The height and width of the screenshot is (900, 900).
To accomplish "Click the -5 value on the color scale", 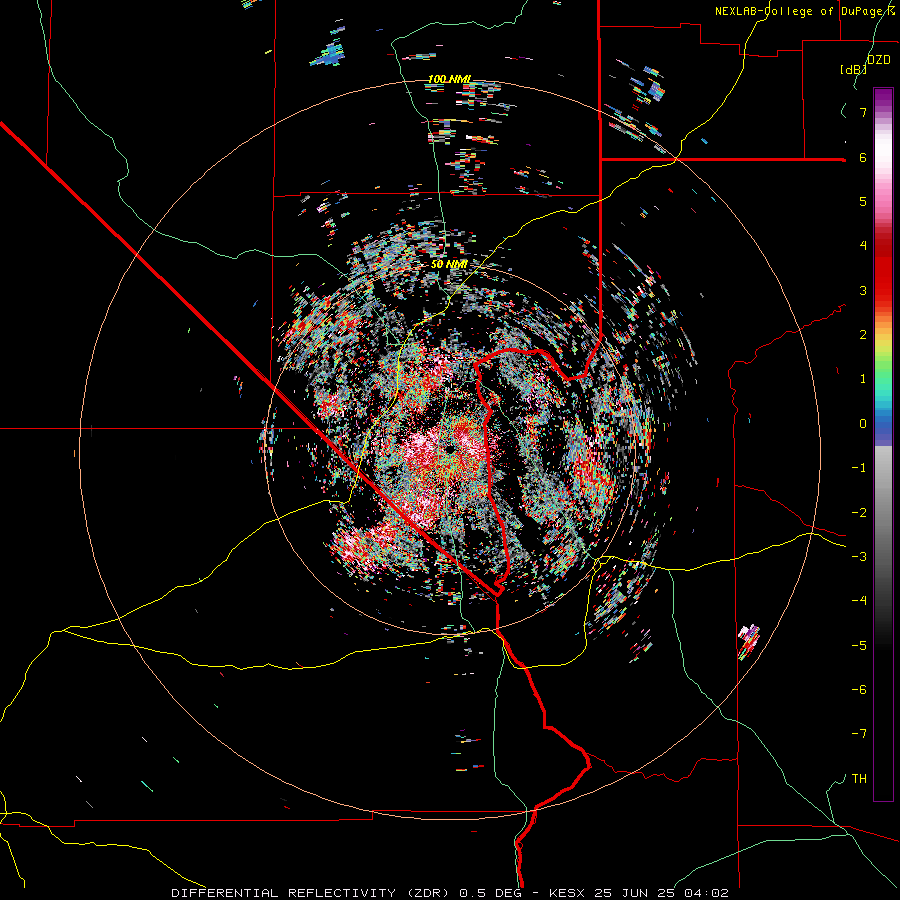I will point(859,646).
